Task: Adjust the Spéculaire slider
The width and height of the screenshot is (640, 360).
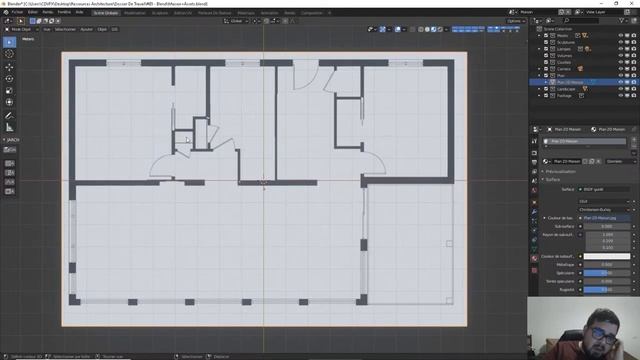Action: click(x=607, y=273)
